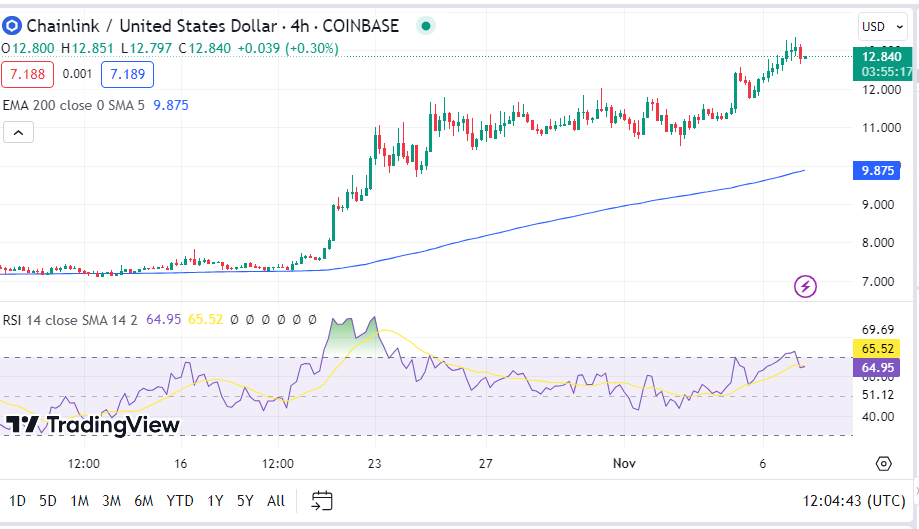Switch to the YTD time range

[180, 500]
